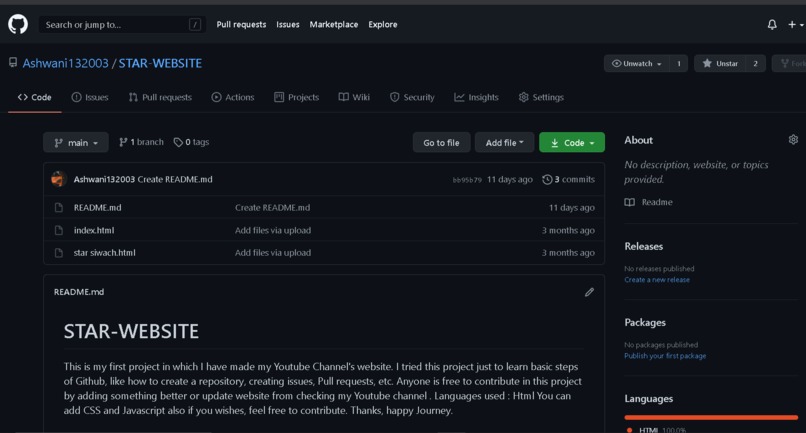Toggle the Unwatch button

click(x=637, y=63)
